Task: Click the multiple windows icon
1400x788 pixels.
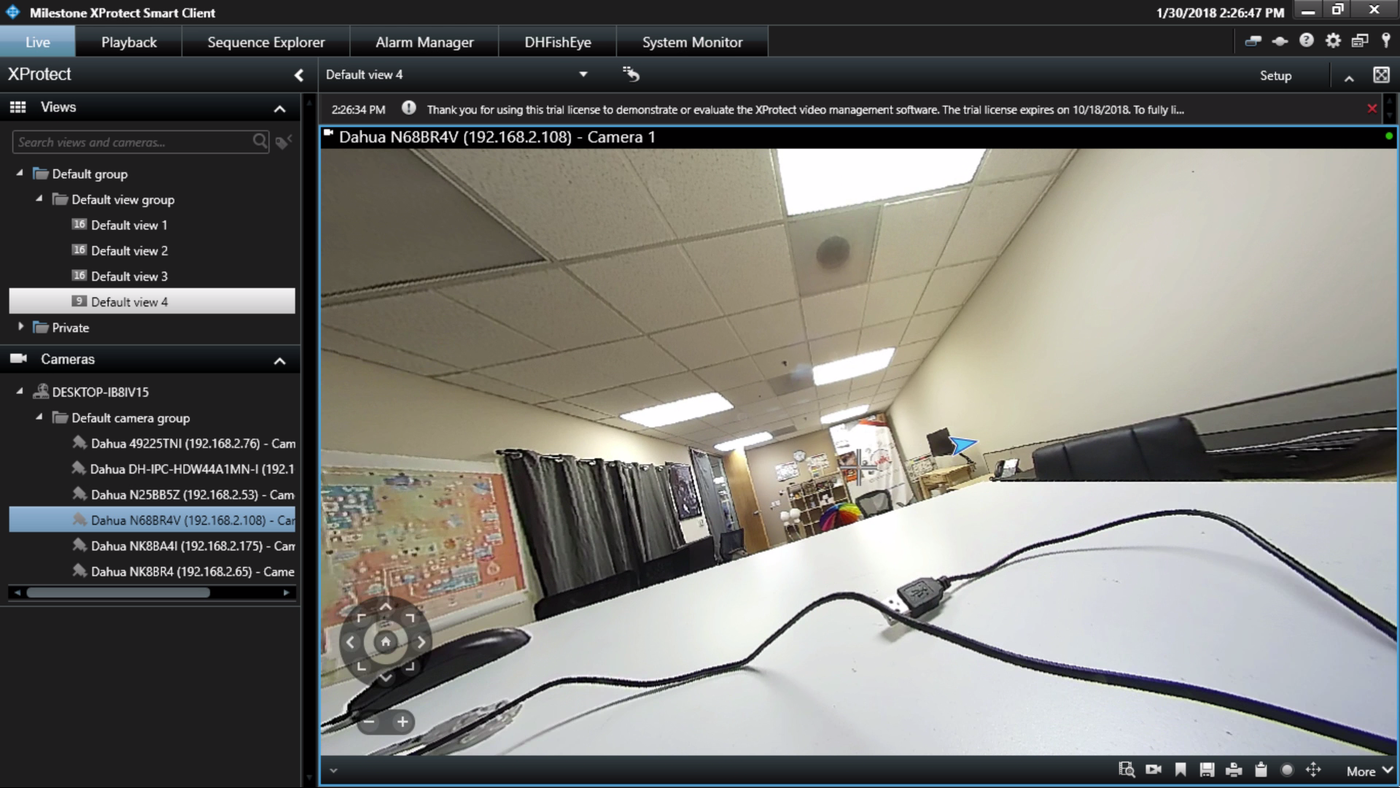Action: pyautogui.click(x=1360, y=41)
